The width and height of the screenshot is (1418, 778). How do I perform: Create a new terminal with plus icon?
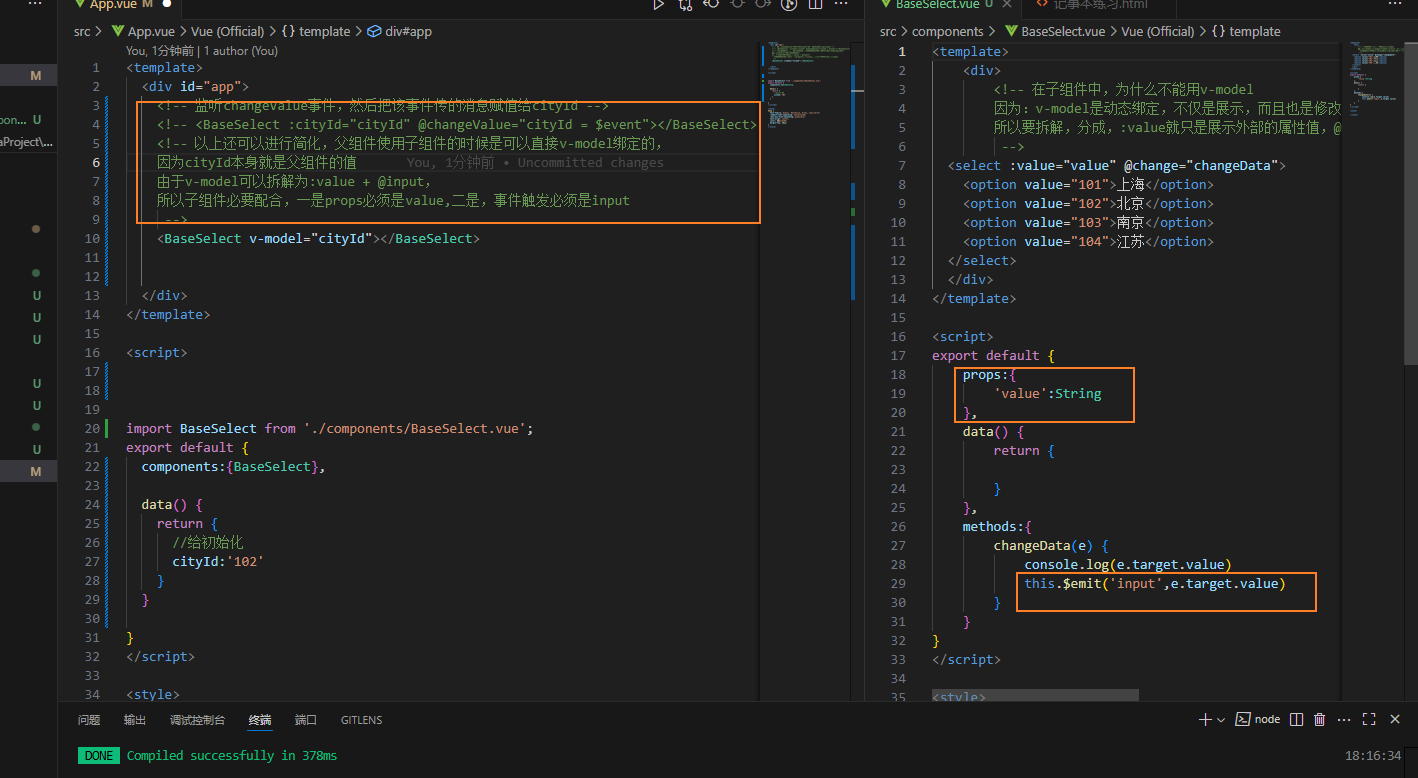coord(1205,719)
